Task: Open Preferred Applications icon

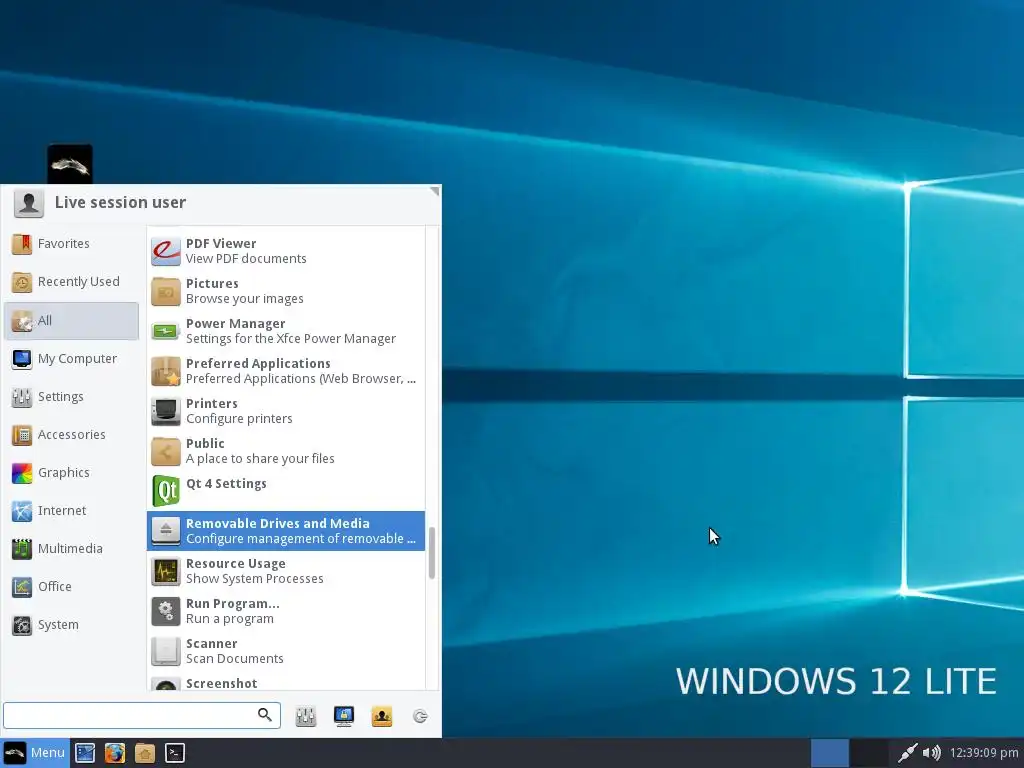Action: tap(166, 371)
